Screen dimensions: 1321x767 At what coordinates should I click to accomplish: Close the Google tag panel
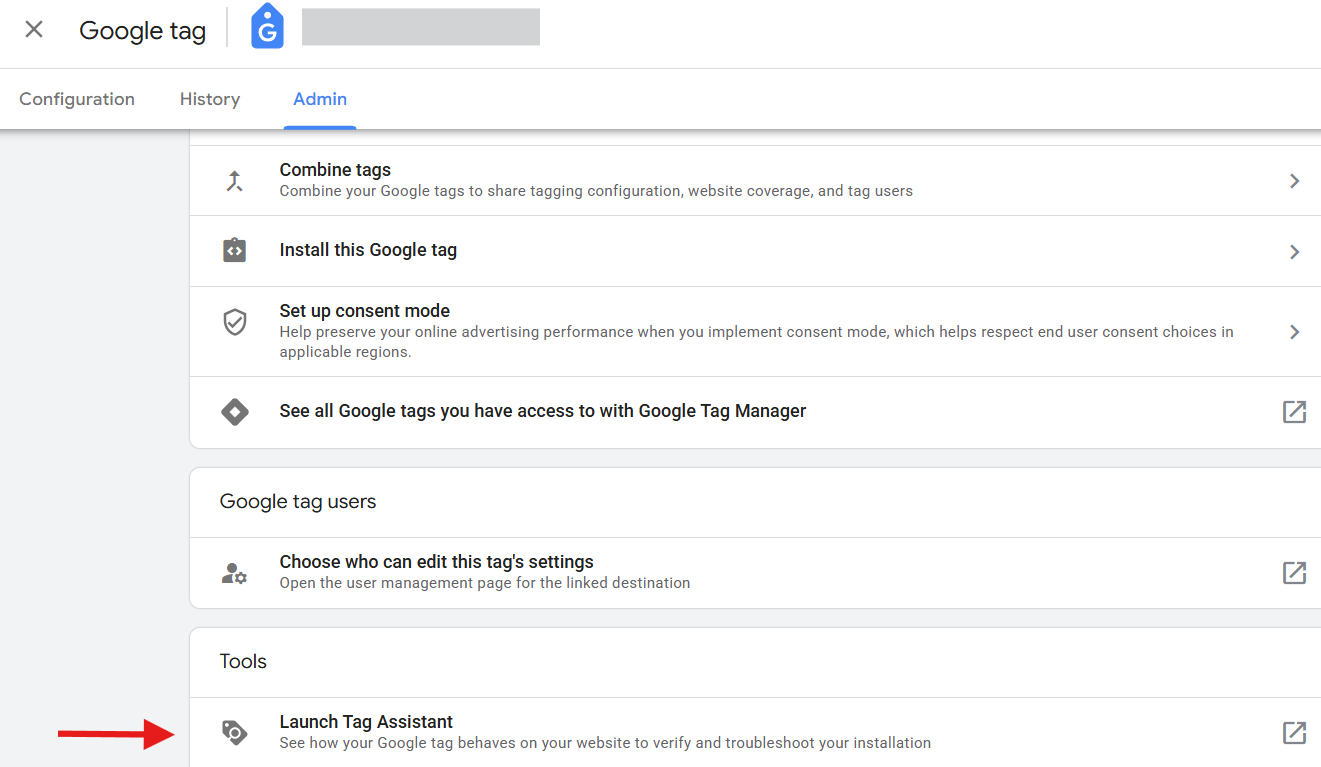(x=34, y=30)
